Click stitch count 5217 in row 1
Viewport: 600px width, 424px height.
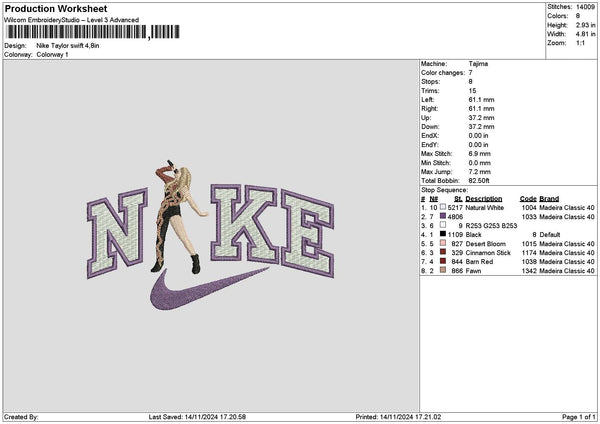click(455, 208)
